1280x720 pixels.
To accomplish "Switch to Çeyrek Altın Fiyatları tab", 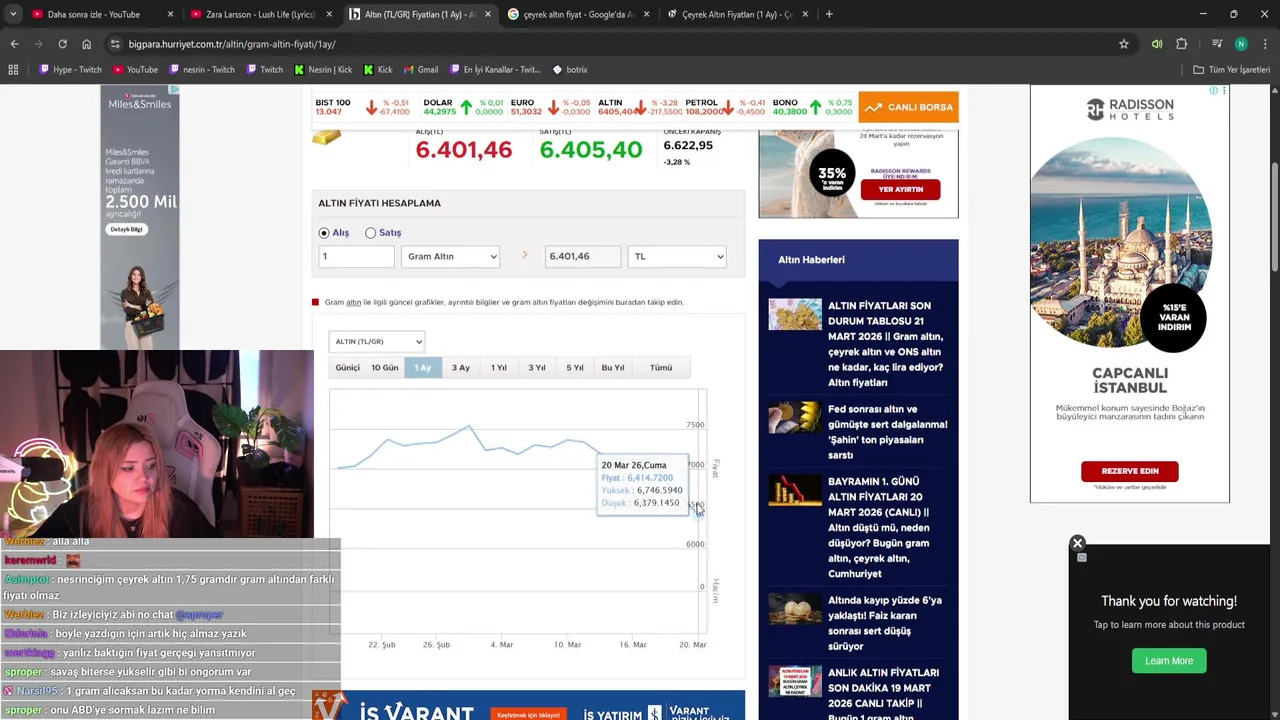I will pyautogui.click(x=737, y=14).
